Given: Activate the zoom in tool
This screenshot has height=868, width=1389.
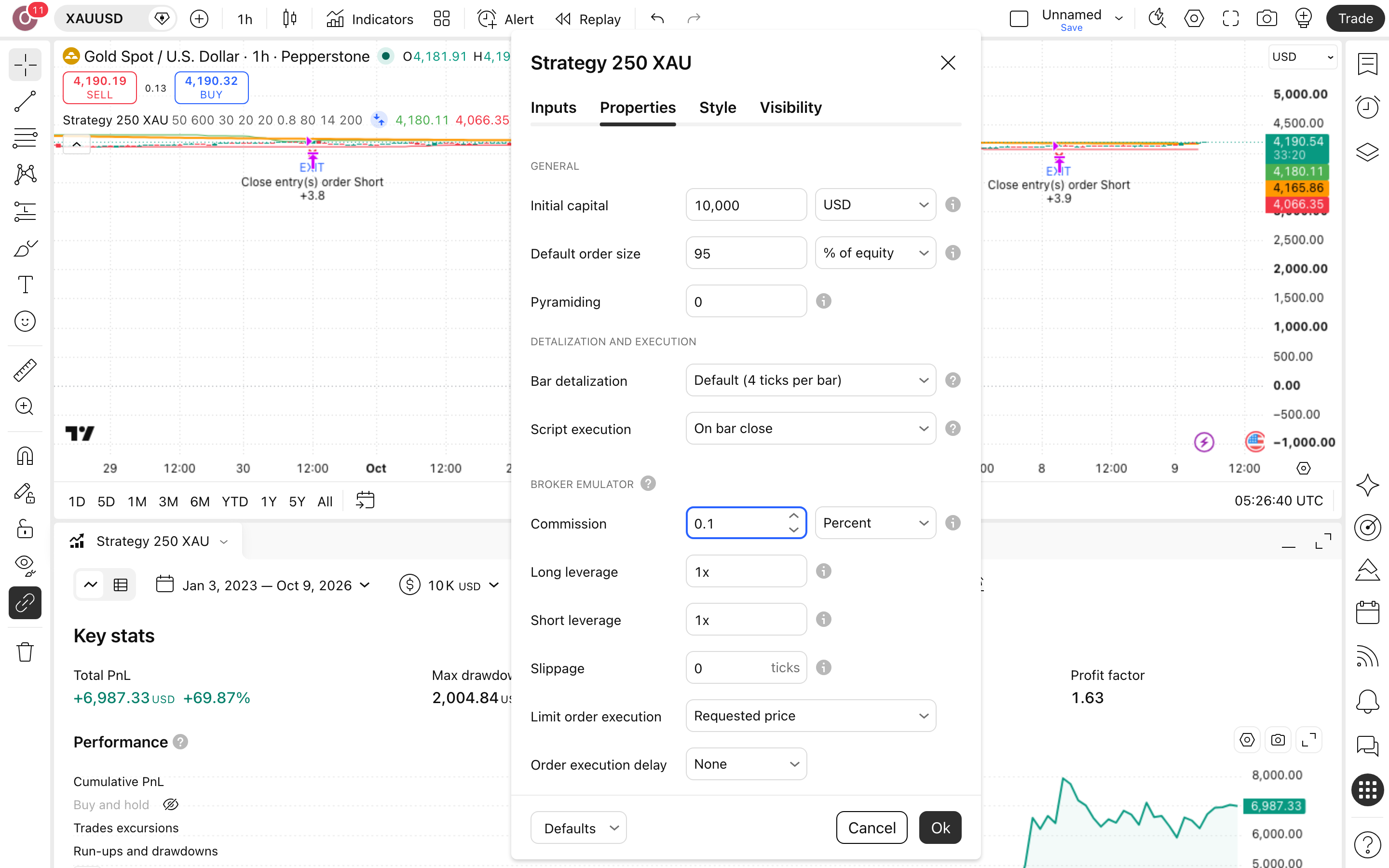Looking at the screenshot, I should pyautogui.click(x=25, y=407).
